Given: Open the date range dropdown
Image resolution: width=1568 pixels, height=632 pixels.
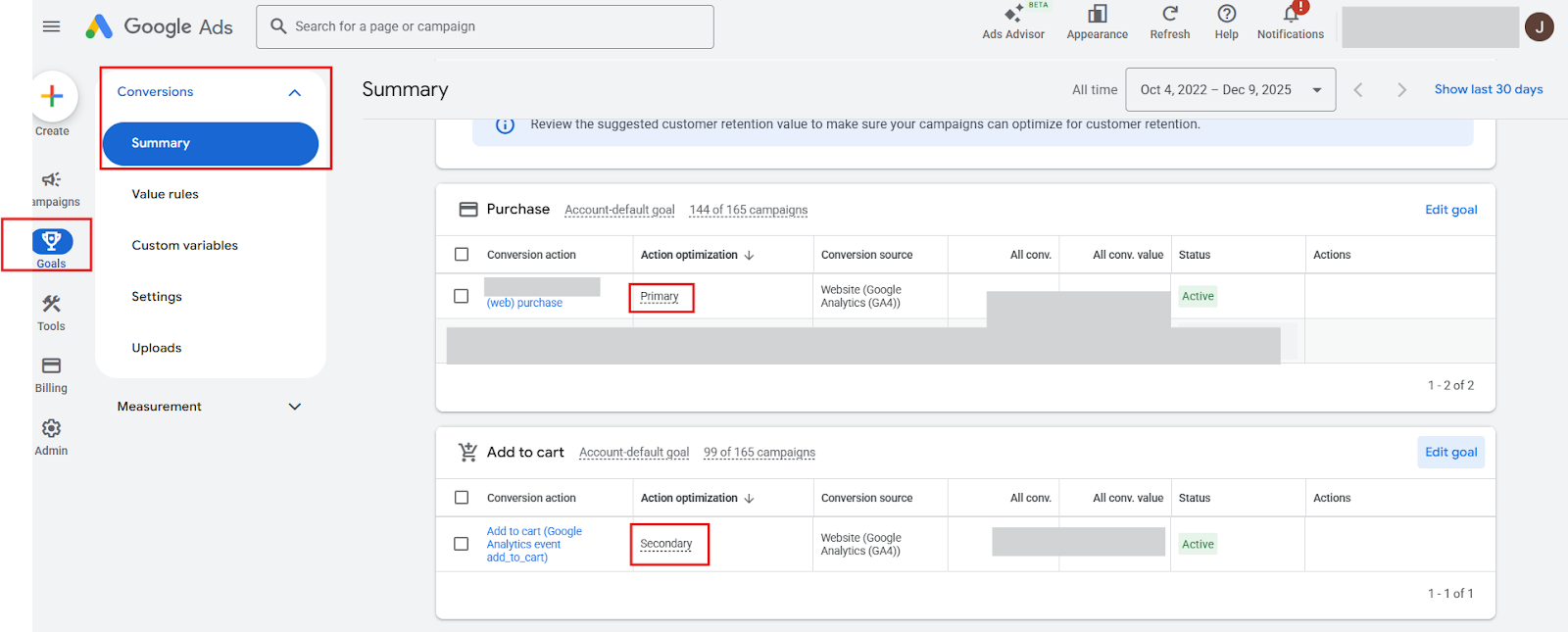Looking at the screenshot, I should 1231,90.
